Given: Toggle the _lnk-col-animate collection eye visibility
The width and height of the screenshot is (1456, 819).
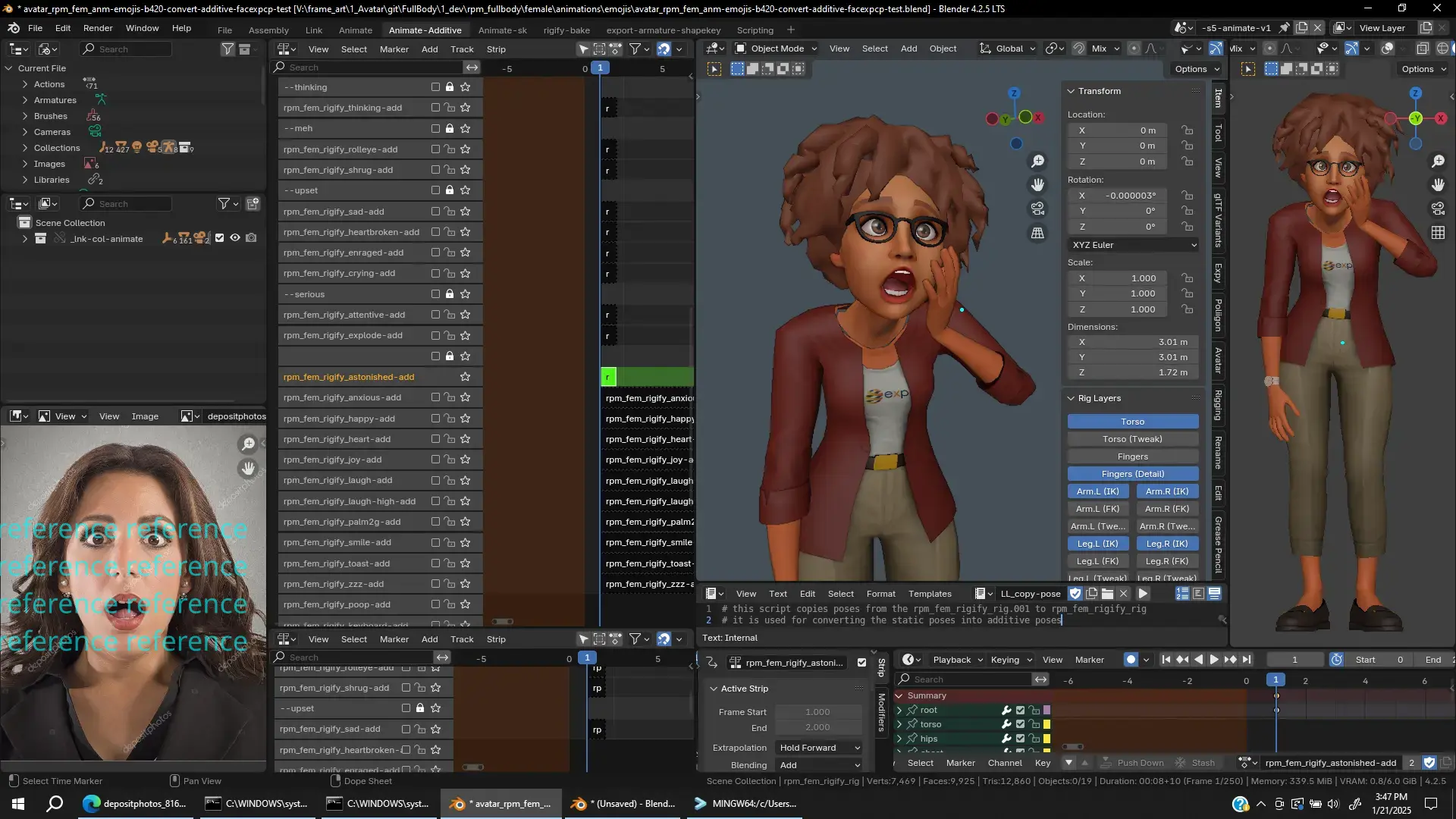Looking at the screenshot, I should pos(235,238).
